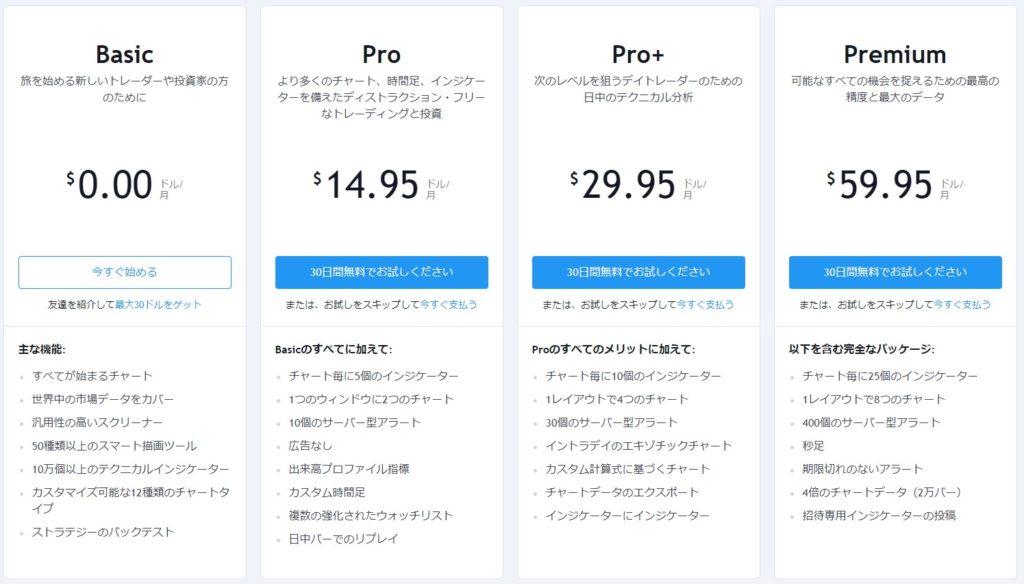Click 今すぐ支払う link in the Pro plan
1024x584 pixels.
click(448, 304)
